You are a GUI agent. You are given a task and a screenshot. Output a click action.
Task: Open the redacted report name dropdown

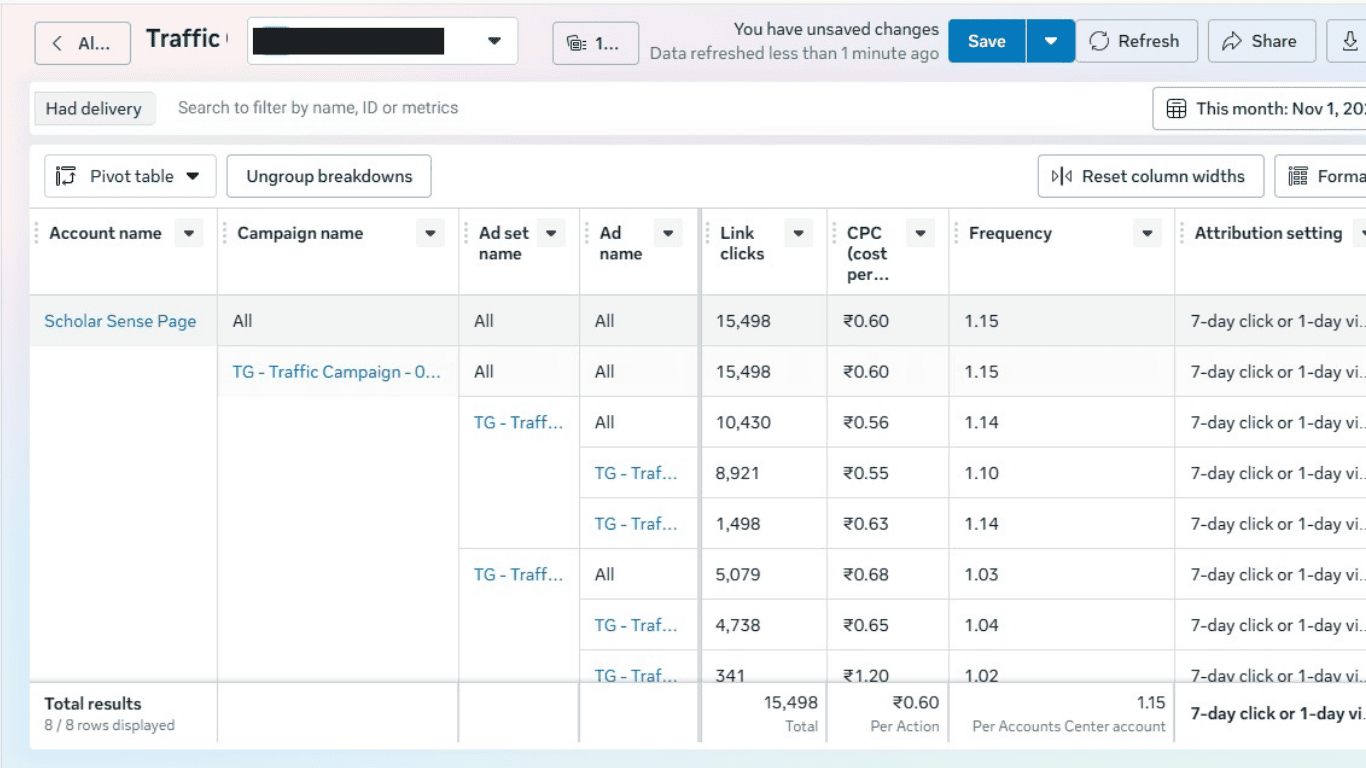point(383,41)
